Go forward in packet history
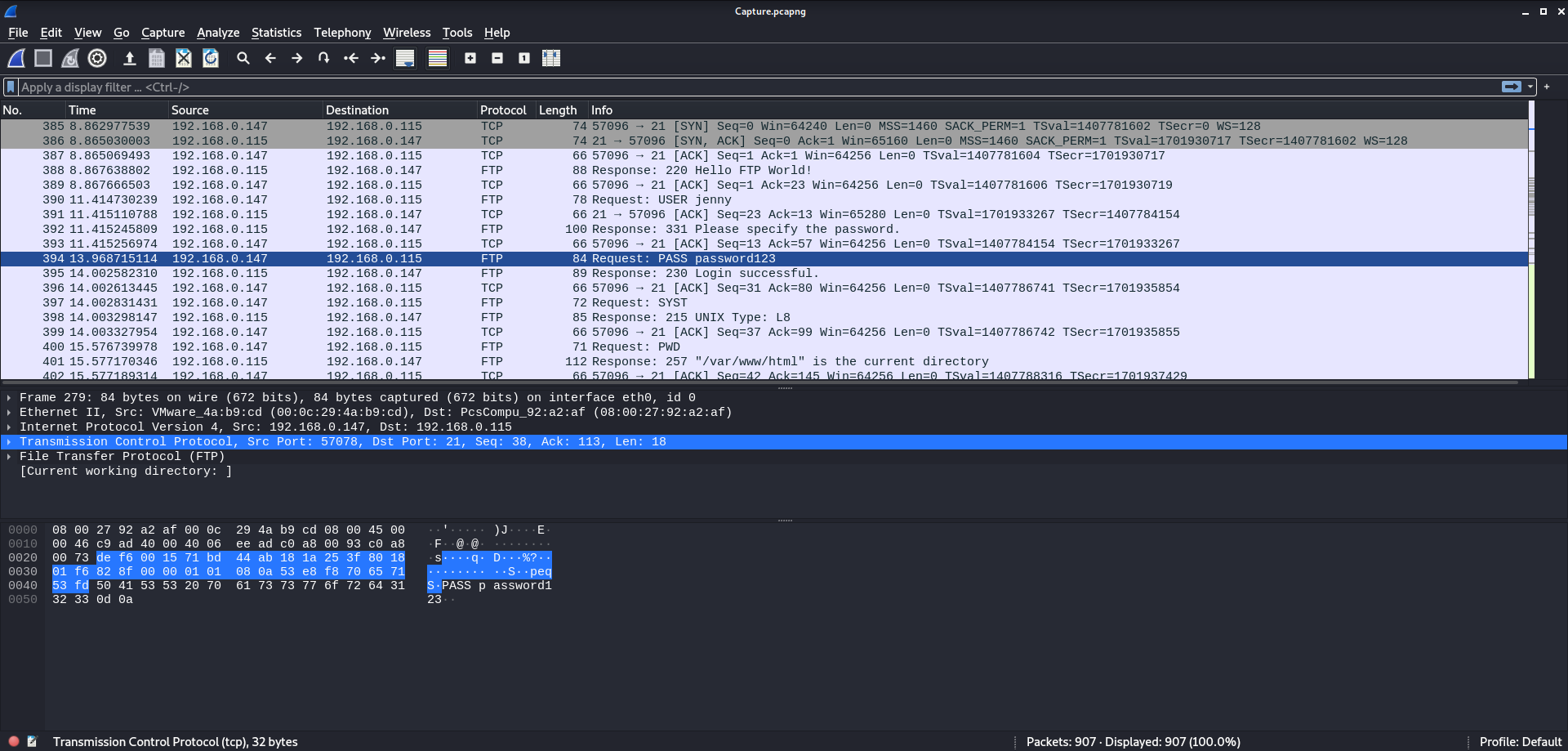 click(x=297, y=58)
